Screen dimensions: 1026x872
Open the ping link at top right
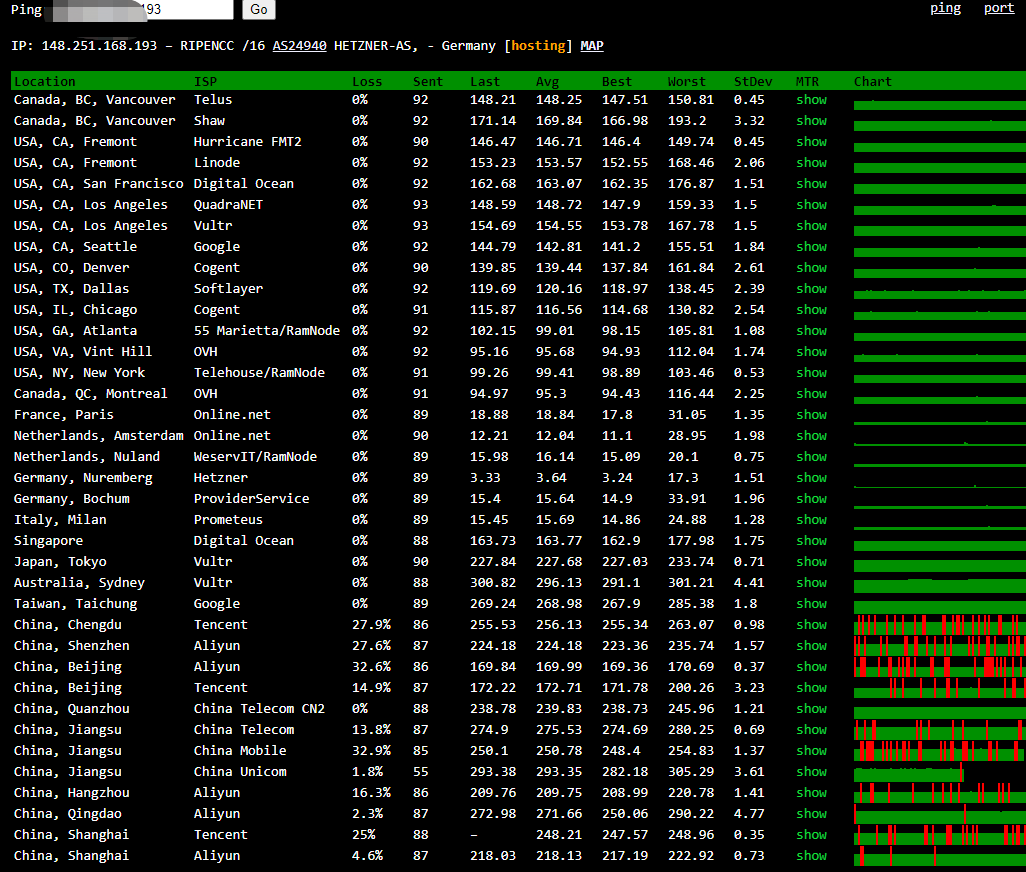(946, 9)
